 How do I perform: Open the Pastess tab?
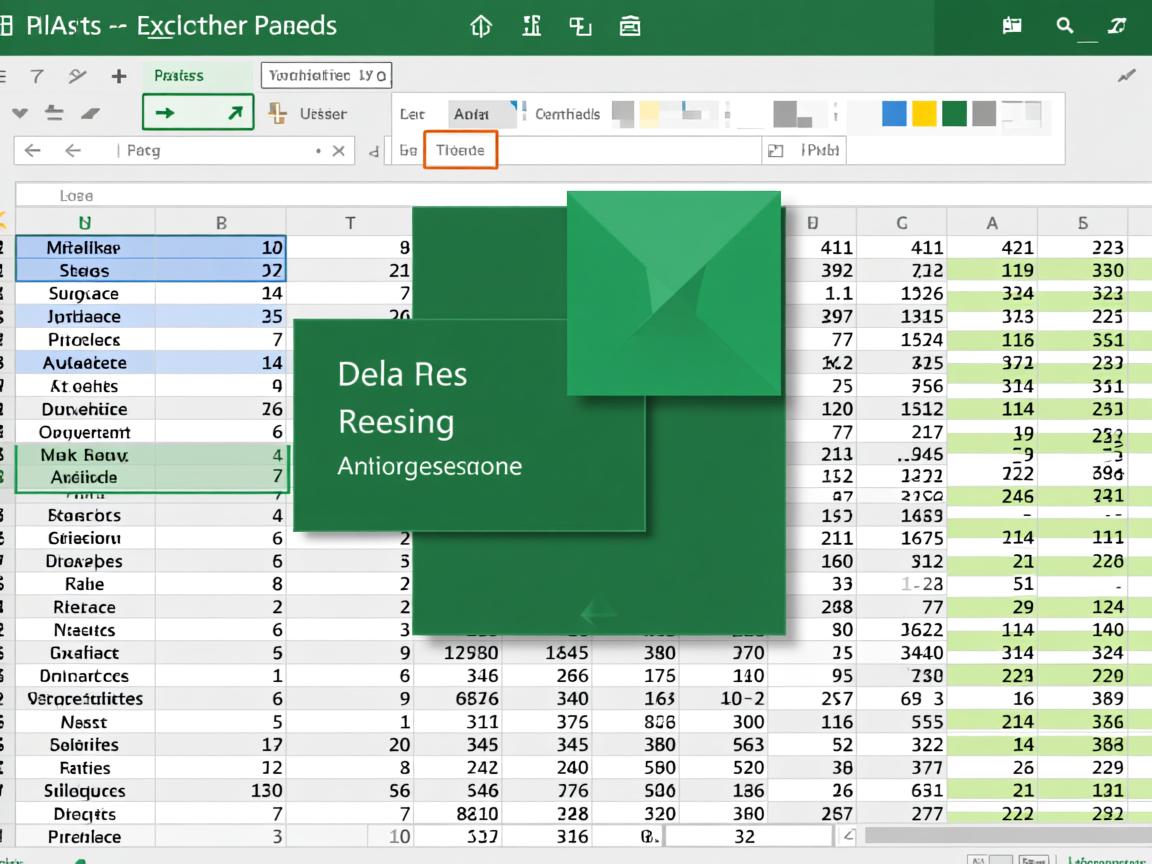pos(179,76)
